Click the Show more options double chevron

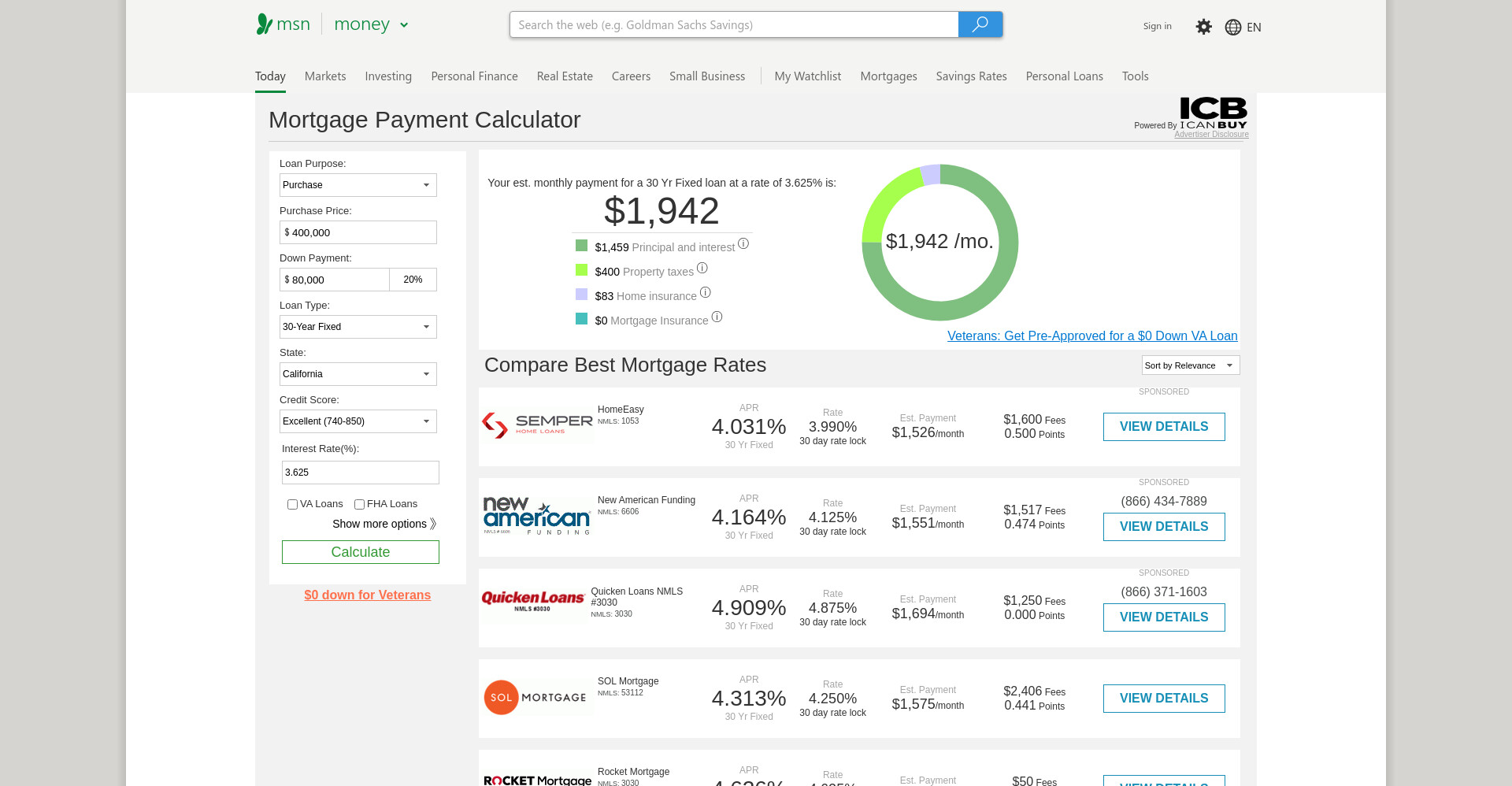(x=433, y=524)
